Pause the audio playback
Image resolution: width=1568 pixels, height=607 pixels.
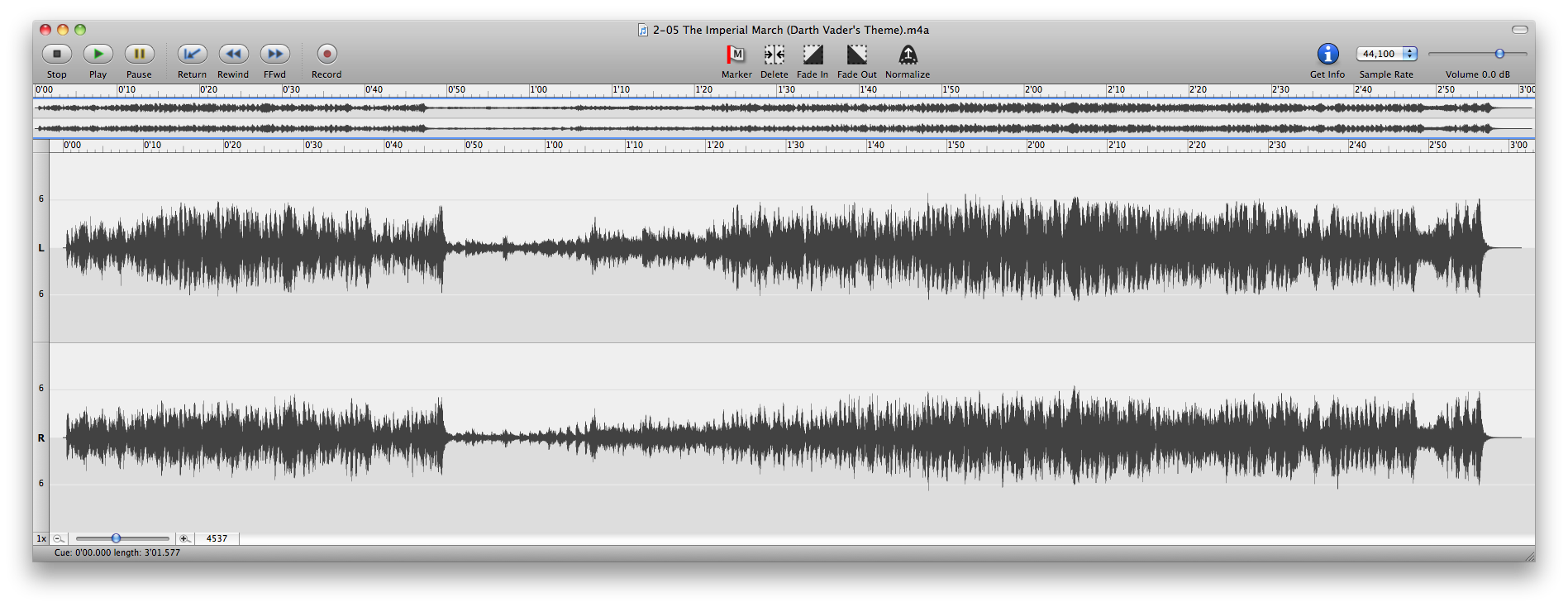click(x=140, y=54)
